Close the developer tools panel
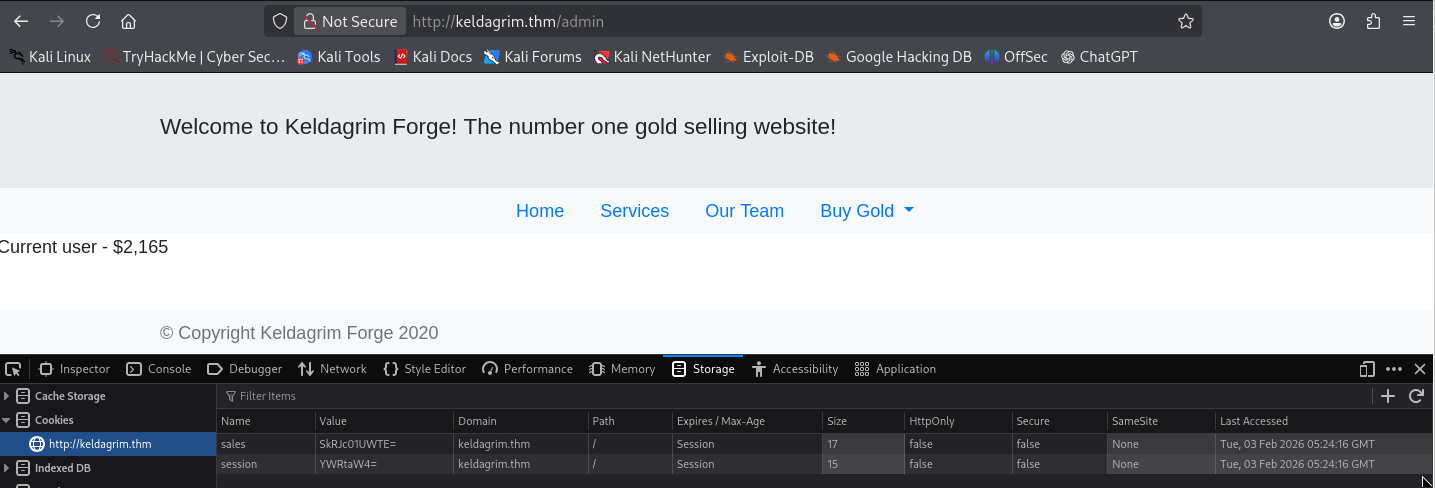 (1420, 369)
